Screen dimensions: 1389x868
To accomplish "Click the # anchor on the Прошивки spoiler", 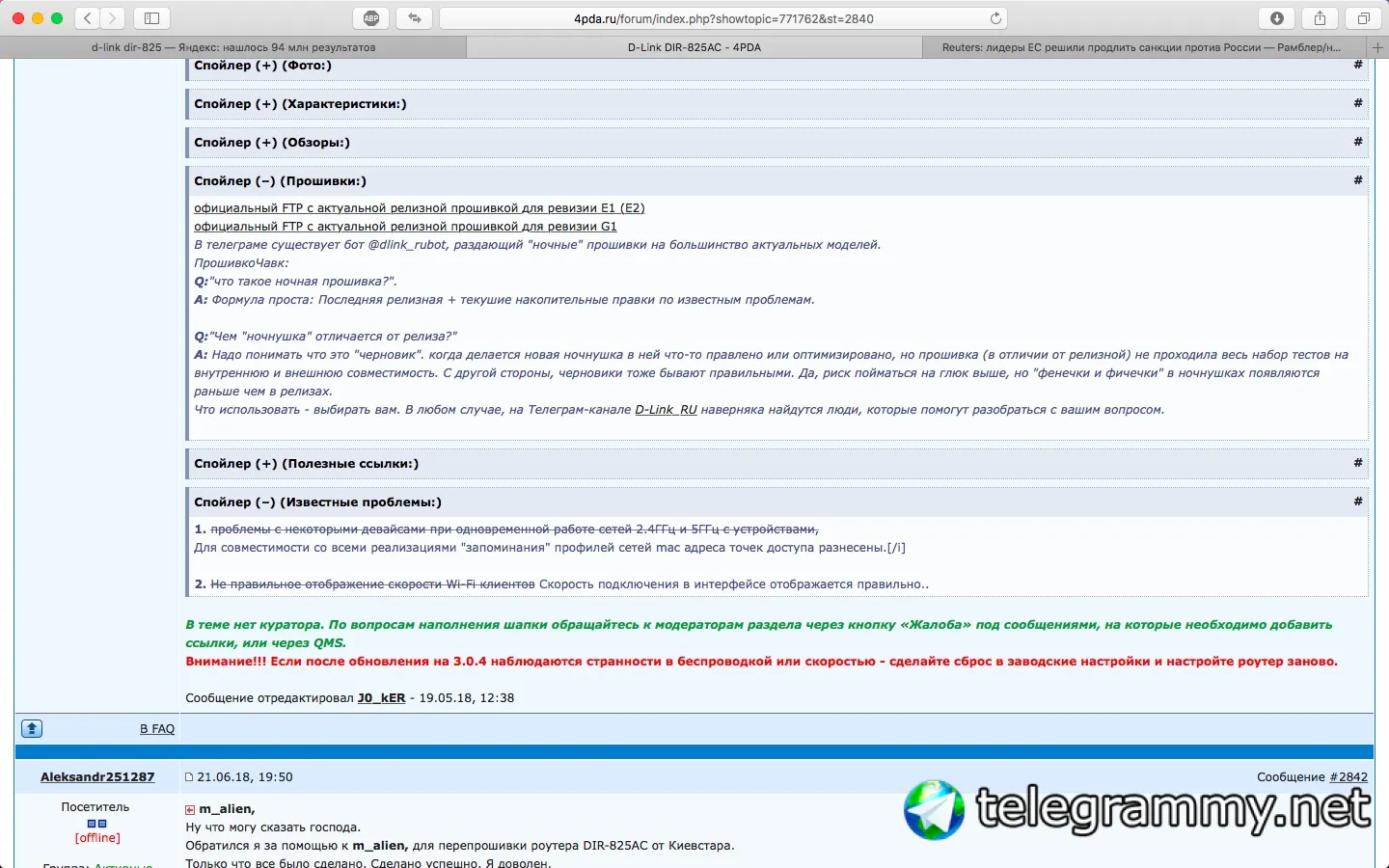I will click(x=1357, y=180).
